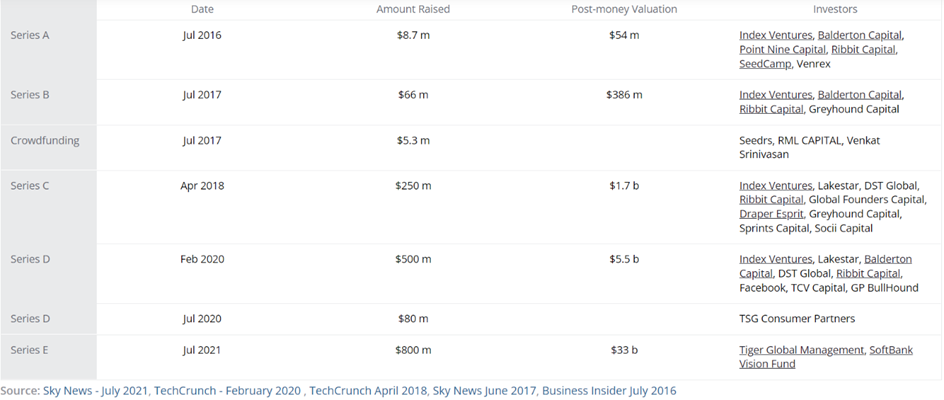Open Draper Esprit investor link

point(772,214)
